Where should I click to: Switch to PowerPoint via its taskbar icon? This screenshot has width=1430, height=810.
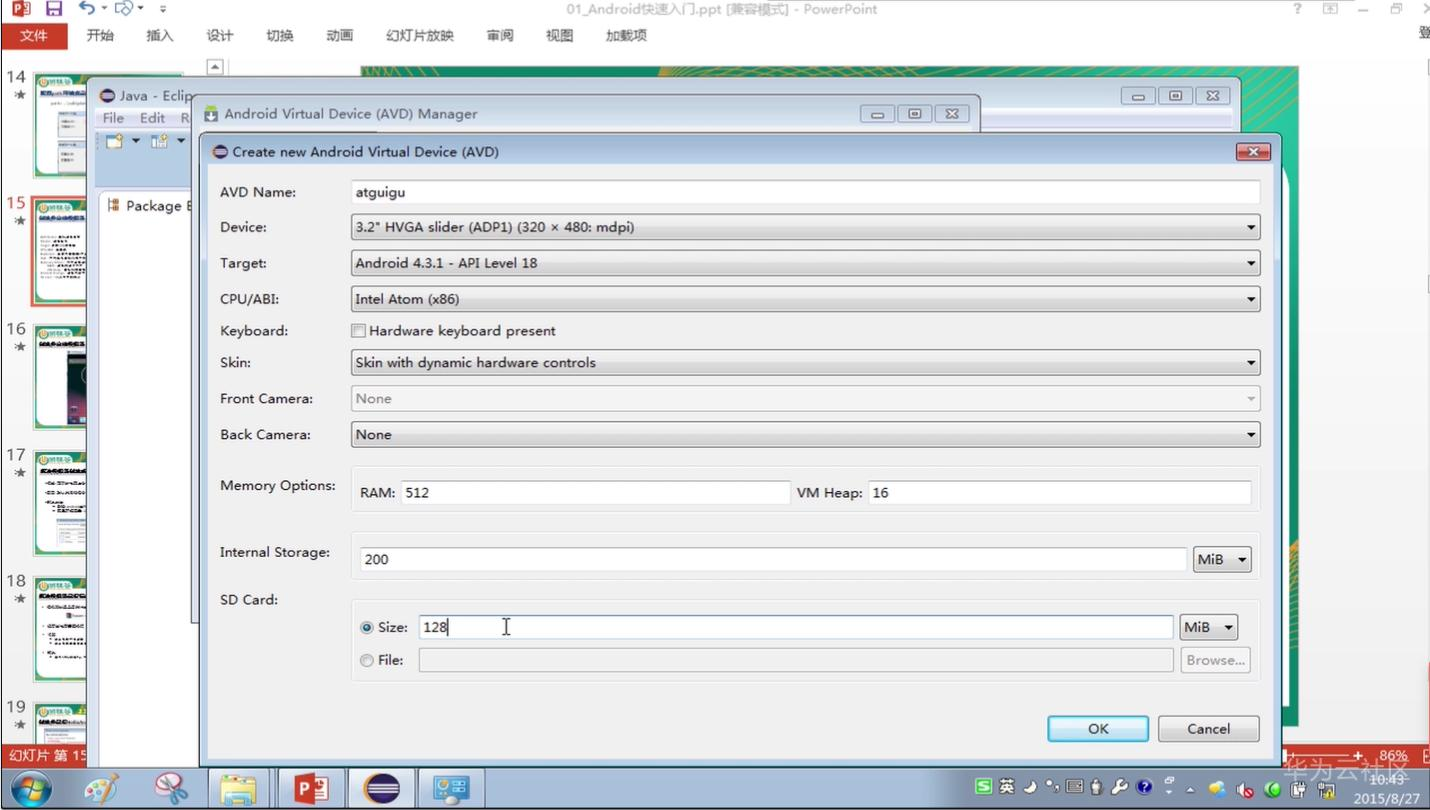coord(311,789)
